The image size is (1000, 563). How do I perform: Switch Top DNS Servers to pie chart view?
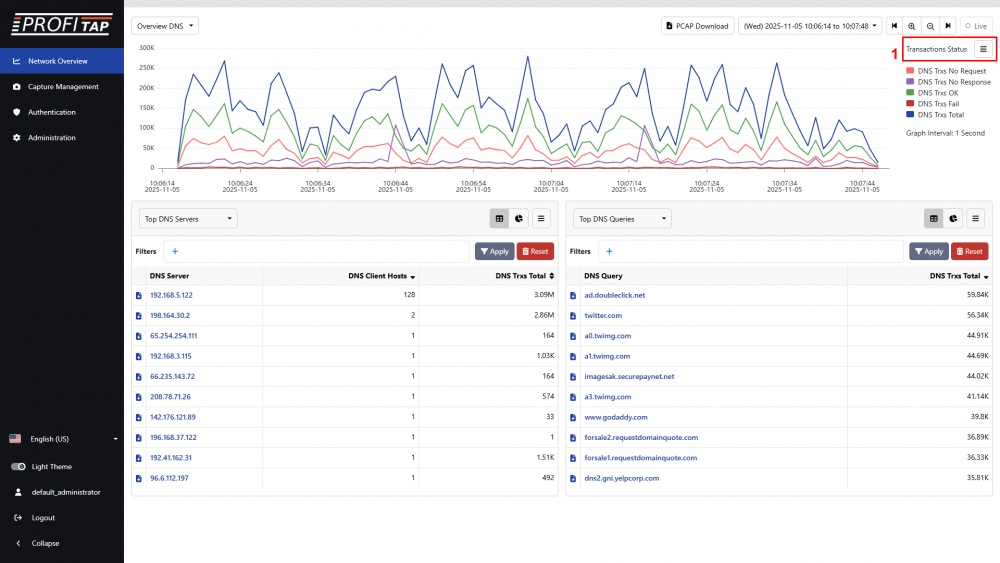point(520,218)
